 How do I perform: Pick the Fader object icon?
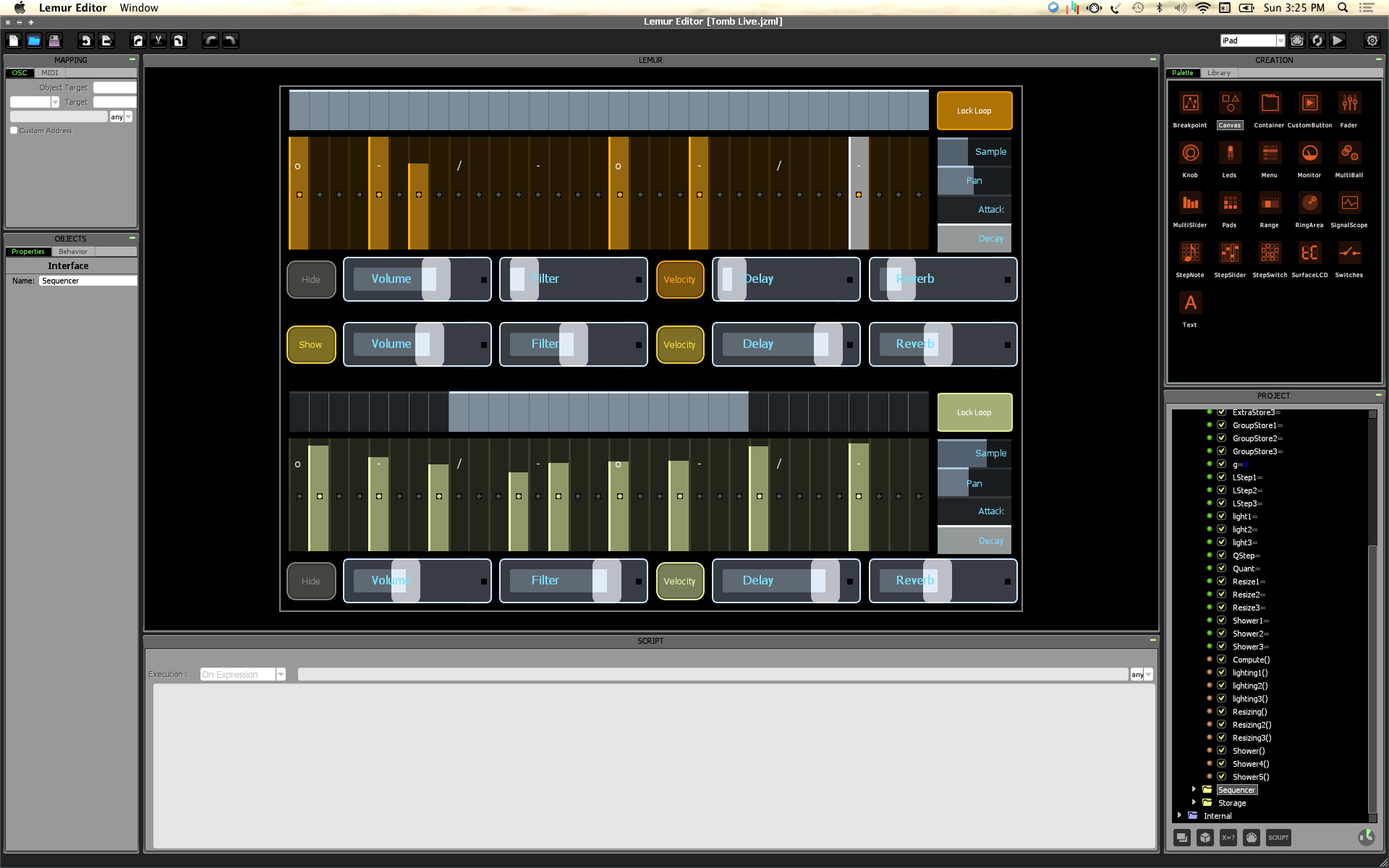[x=1348, y=103]
